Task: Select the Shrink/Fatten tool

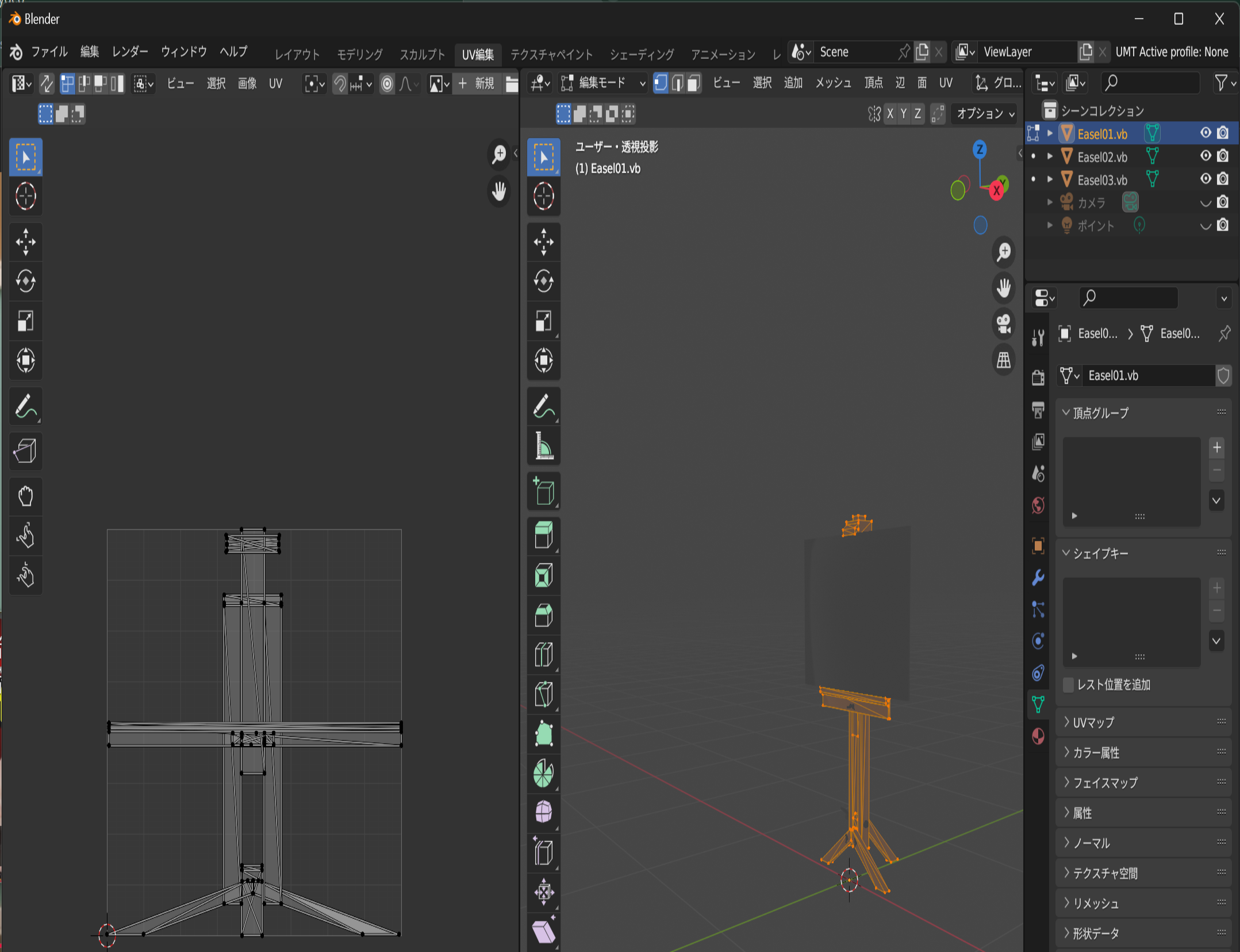Action: [544, 892]
